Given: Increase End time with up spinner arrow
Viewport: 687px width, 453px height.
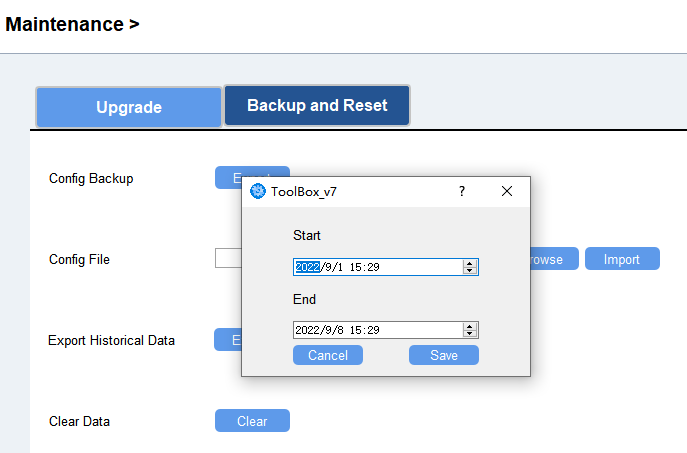Looking at the screenshot, I should tap(469, 326).
